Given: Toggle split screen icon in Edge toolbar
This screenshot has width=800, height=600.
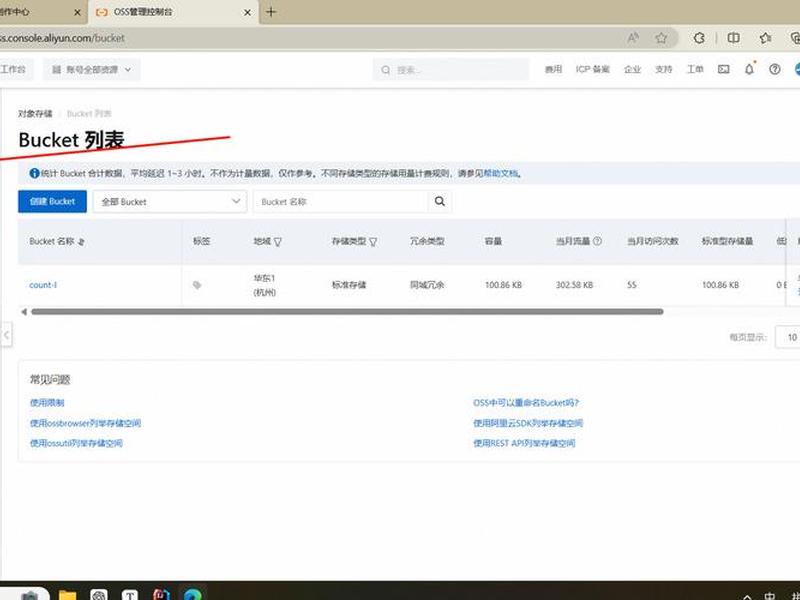Looking at the screenshot, I should point(733,38).
